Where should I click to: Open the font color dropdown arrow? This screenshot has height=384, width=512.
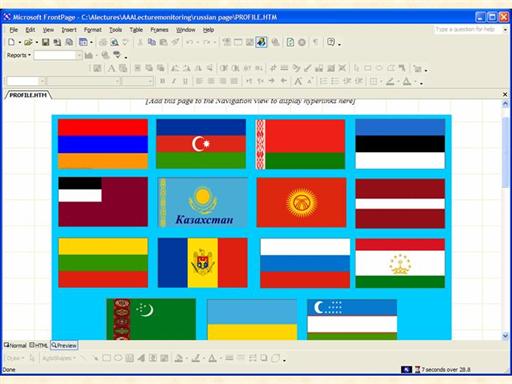coord(416,81)
